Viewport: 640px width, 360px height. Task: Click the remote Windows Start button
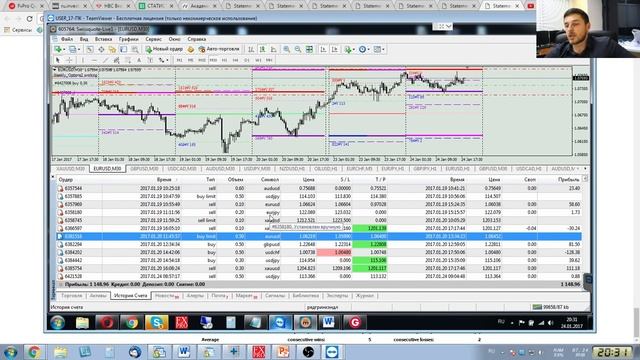(58, 322)
